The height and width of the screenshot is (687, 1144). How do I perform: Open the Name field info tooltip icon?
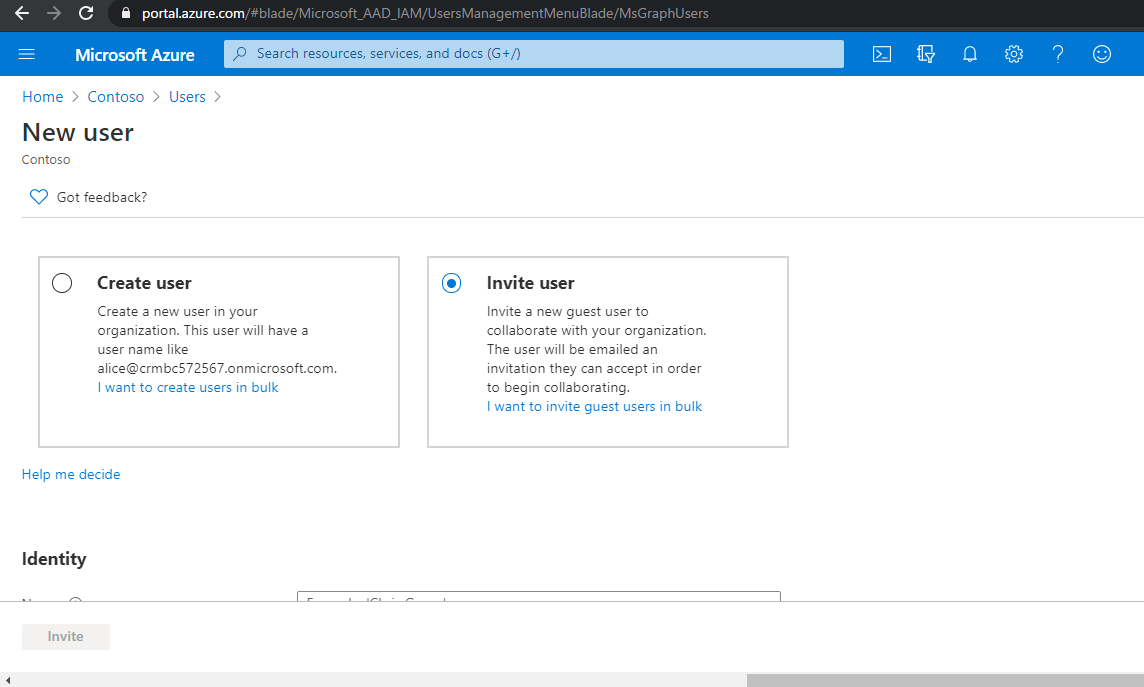click(75, 602)
